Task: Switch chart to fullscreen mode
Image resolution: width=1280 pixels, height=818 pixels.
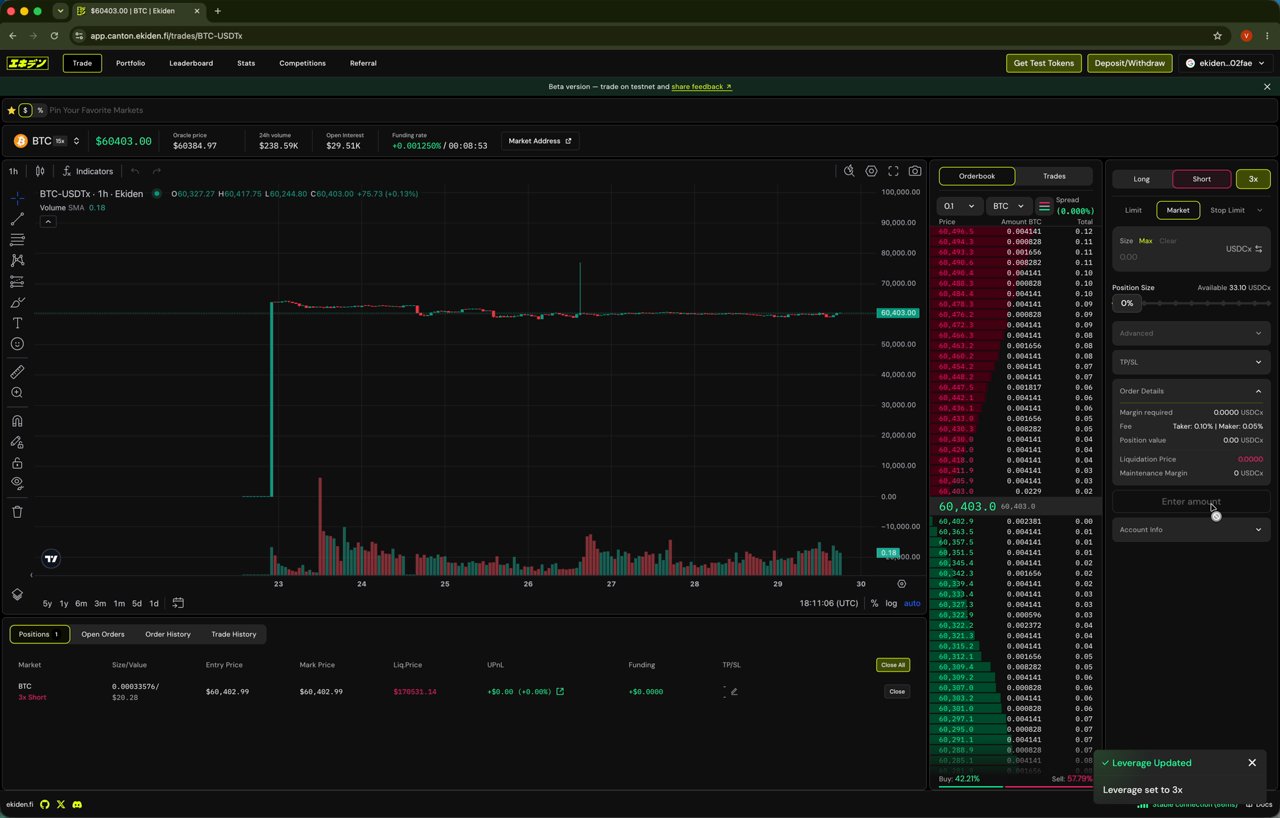Action: point(893,171)
